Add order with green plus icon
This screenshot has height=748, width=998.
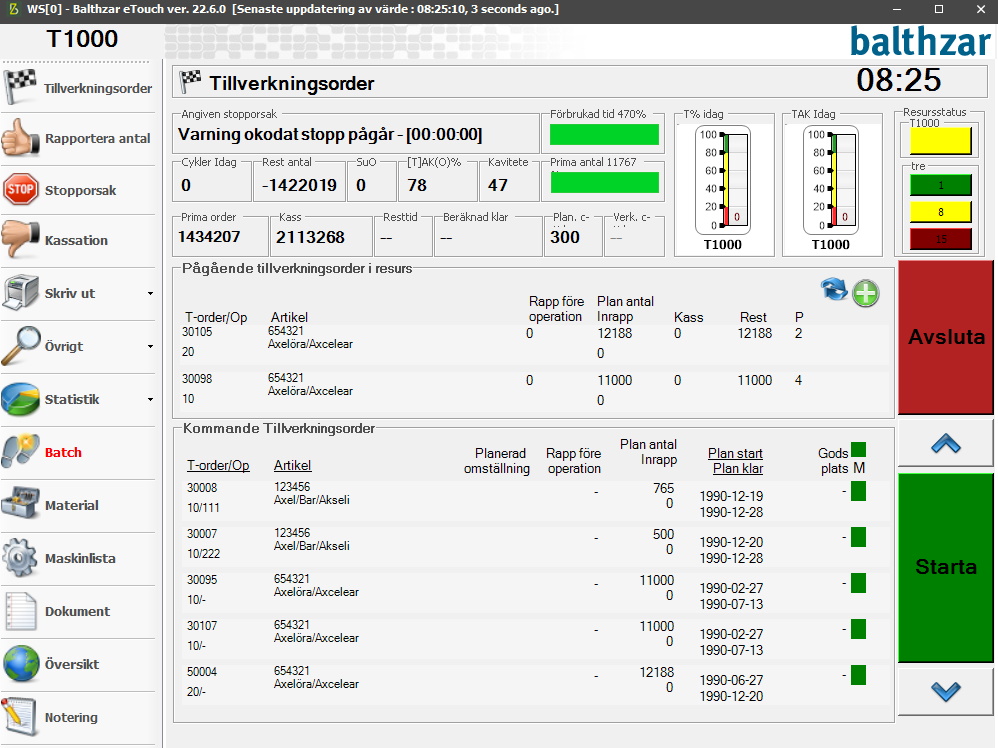click(866, 293)
